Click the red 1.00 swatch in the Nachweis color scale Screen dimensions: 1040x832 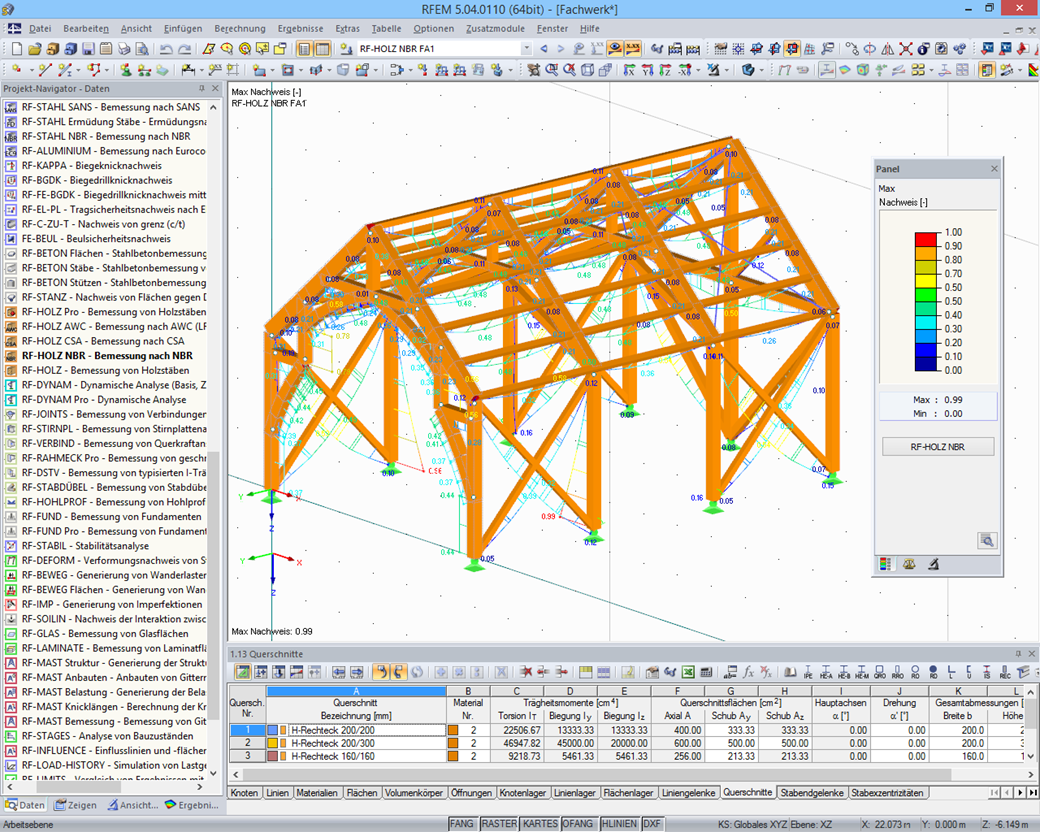[x=925, y=239]
